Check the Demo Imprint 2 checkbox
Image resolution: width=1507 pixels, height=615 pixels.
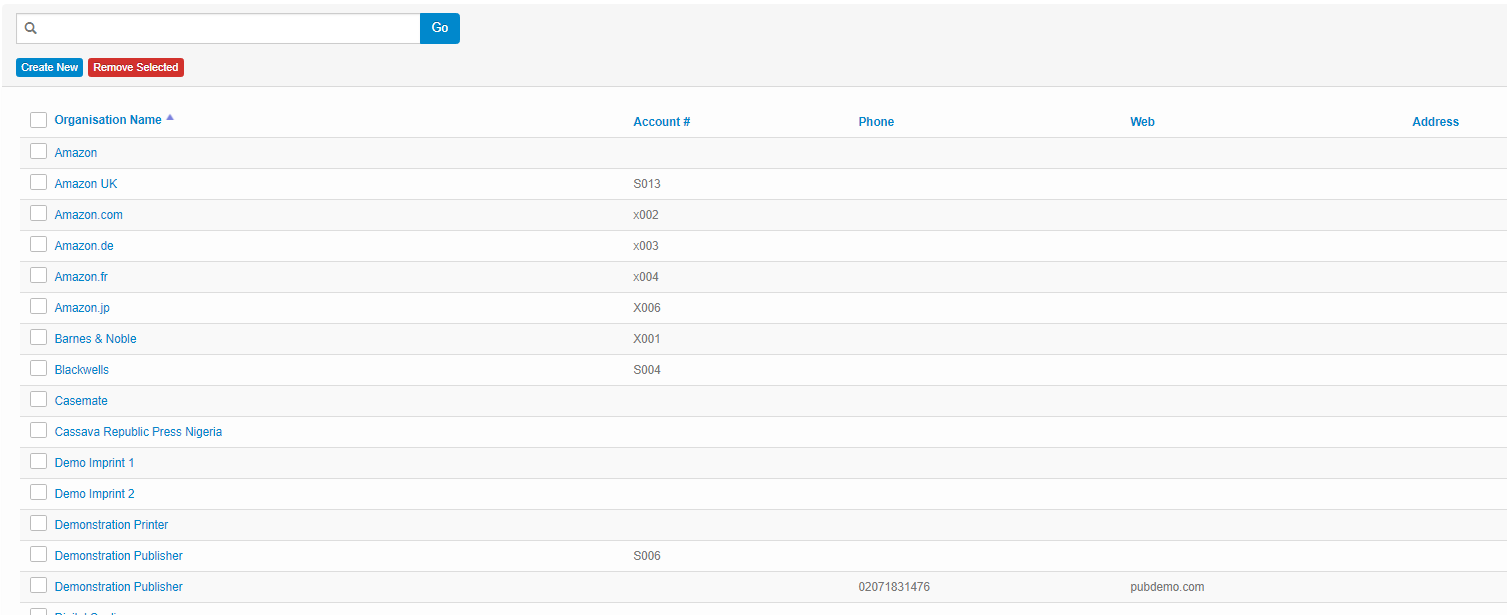38,492
